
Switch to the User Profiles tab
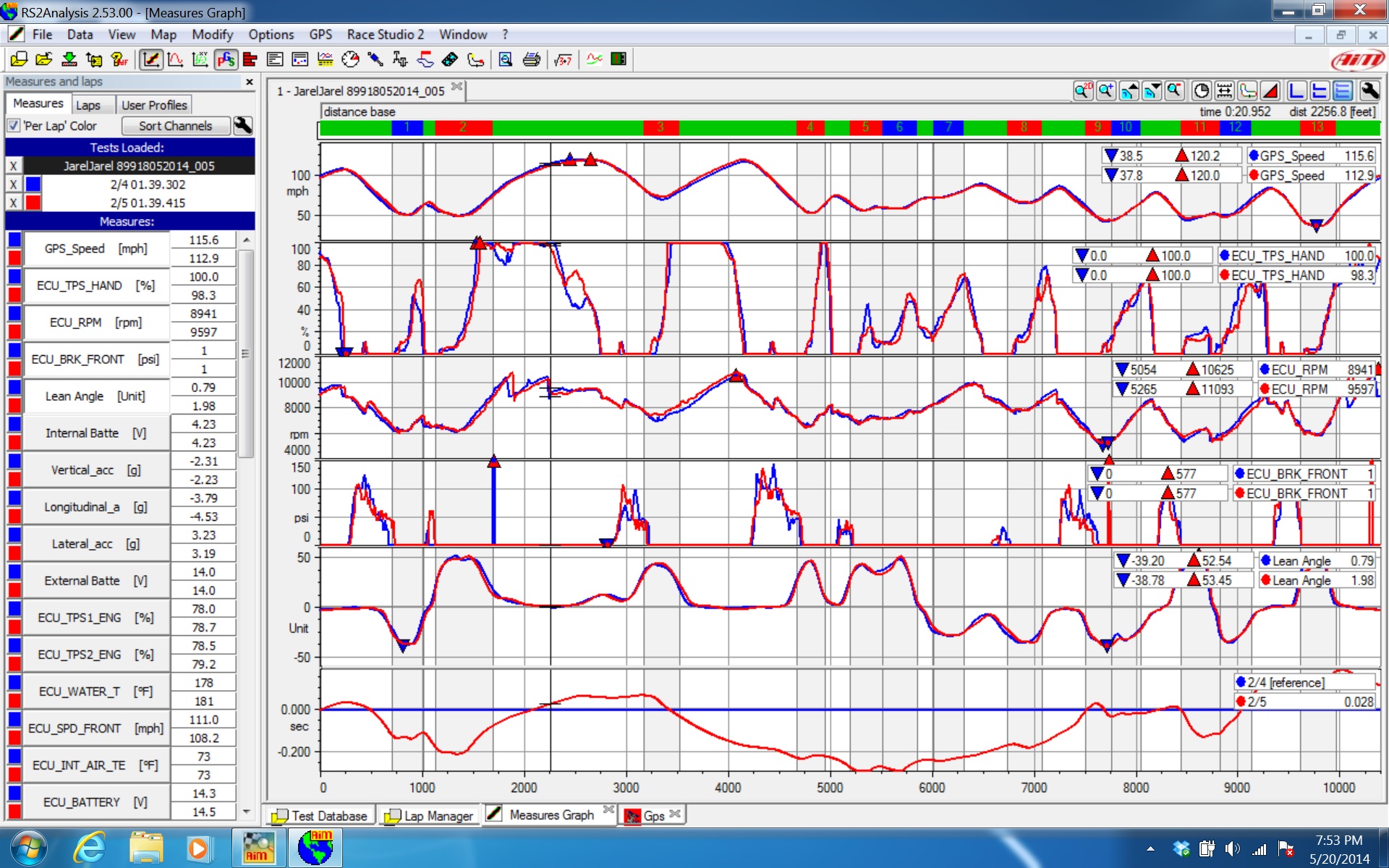(154, 106)
